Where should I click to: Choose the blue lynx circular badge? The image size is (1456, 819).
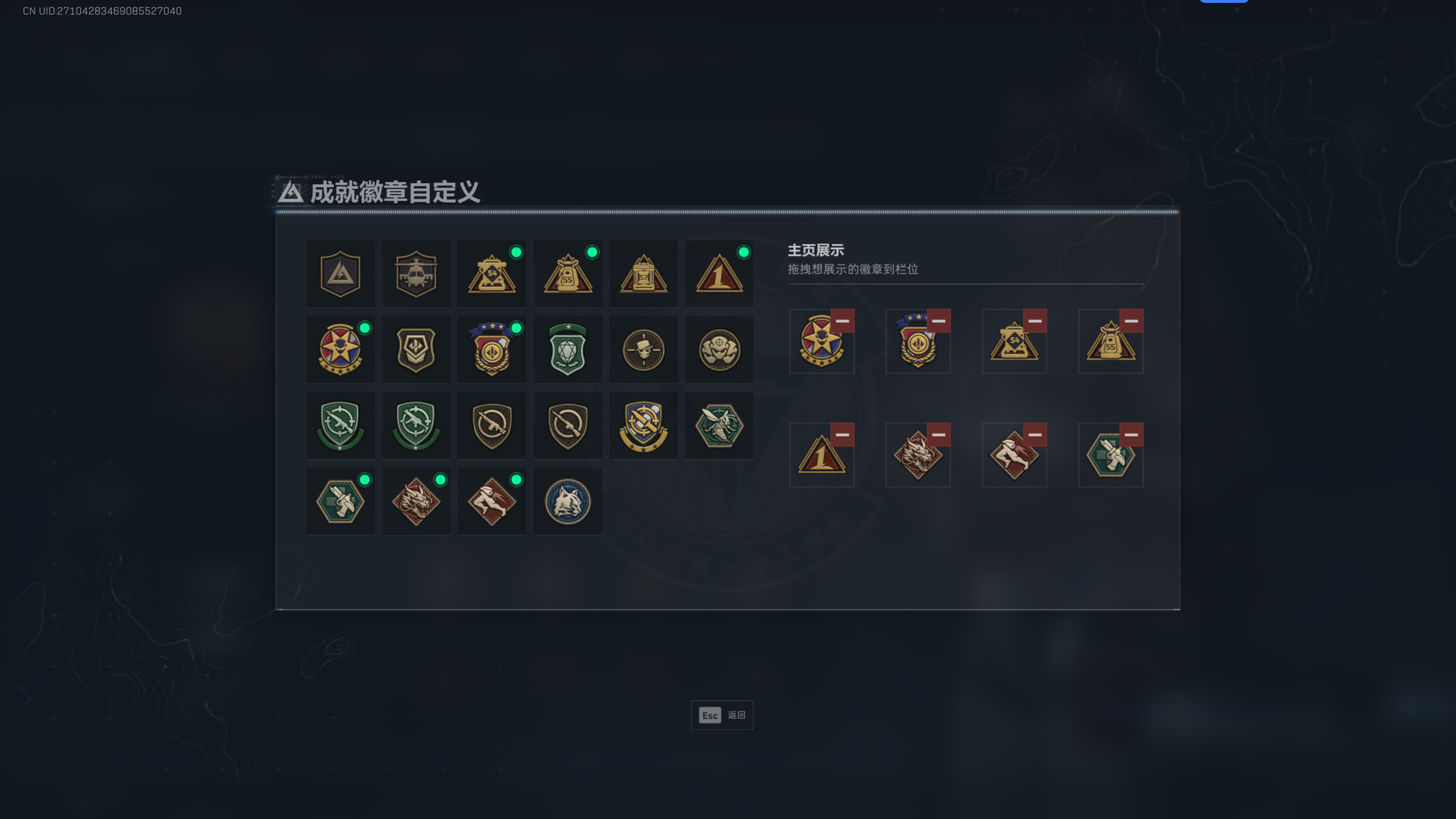pyautogui.click(x=568, y=501)
